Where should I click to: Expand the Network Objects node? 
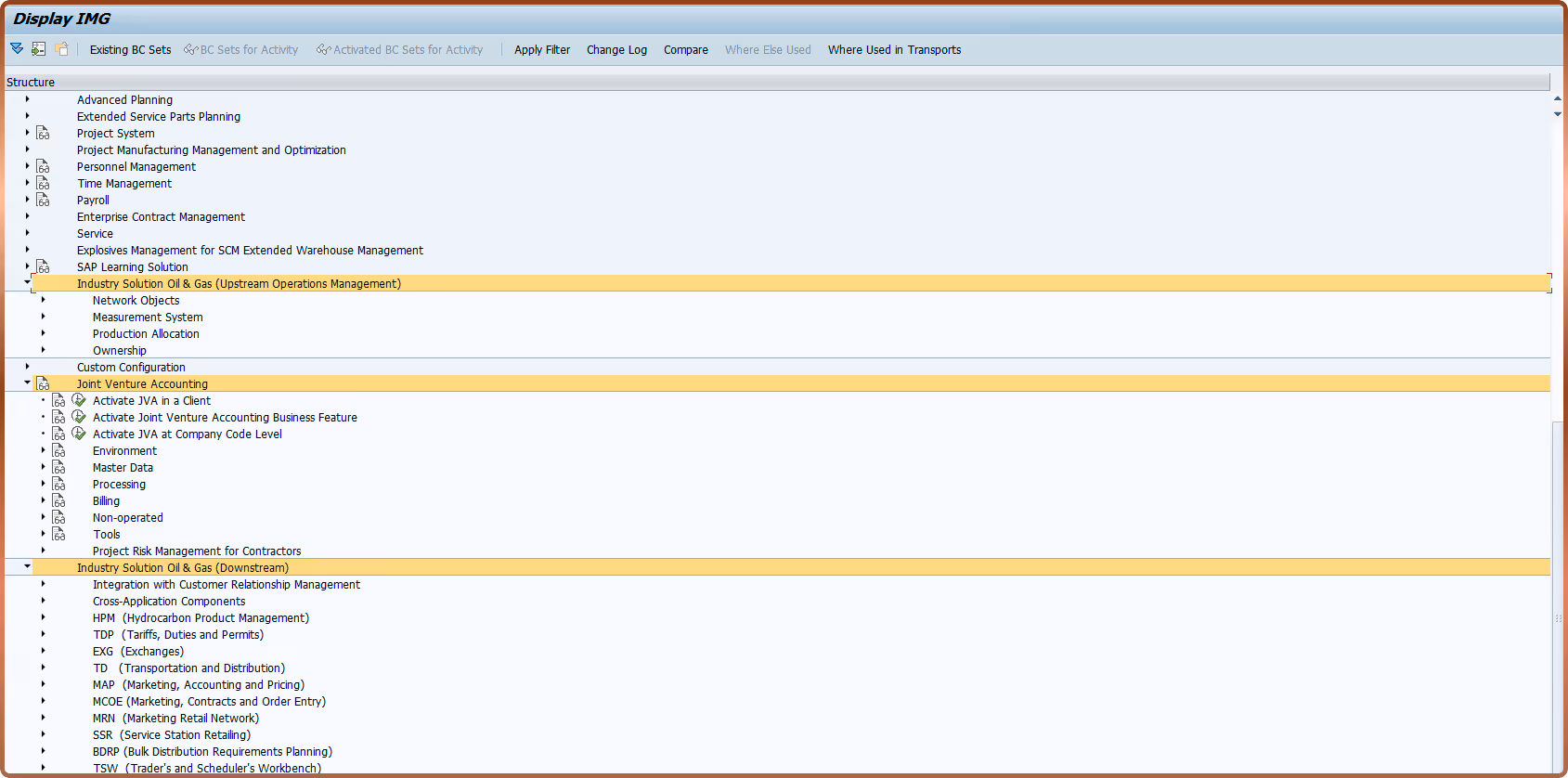click(43, 300)
